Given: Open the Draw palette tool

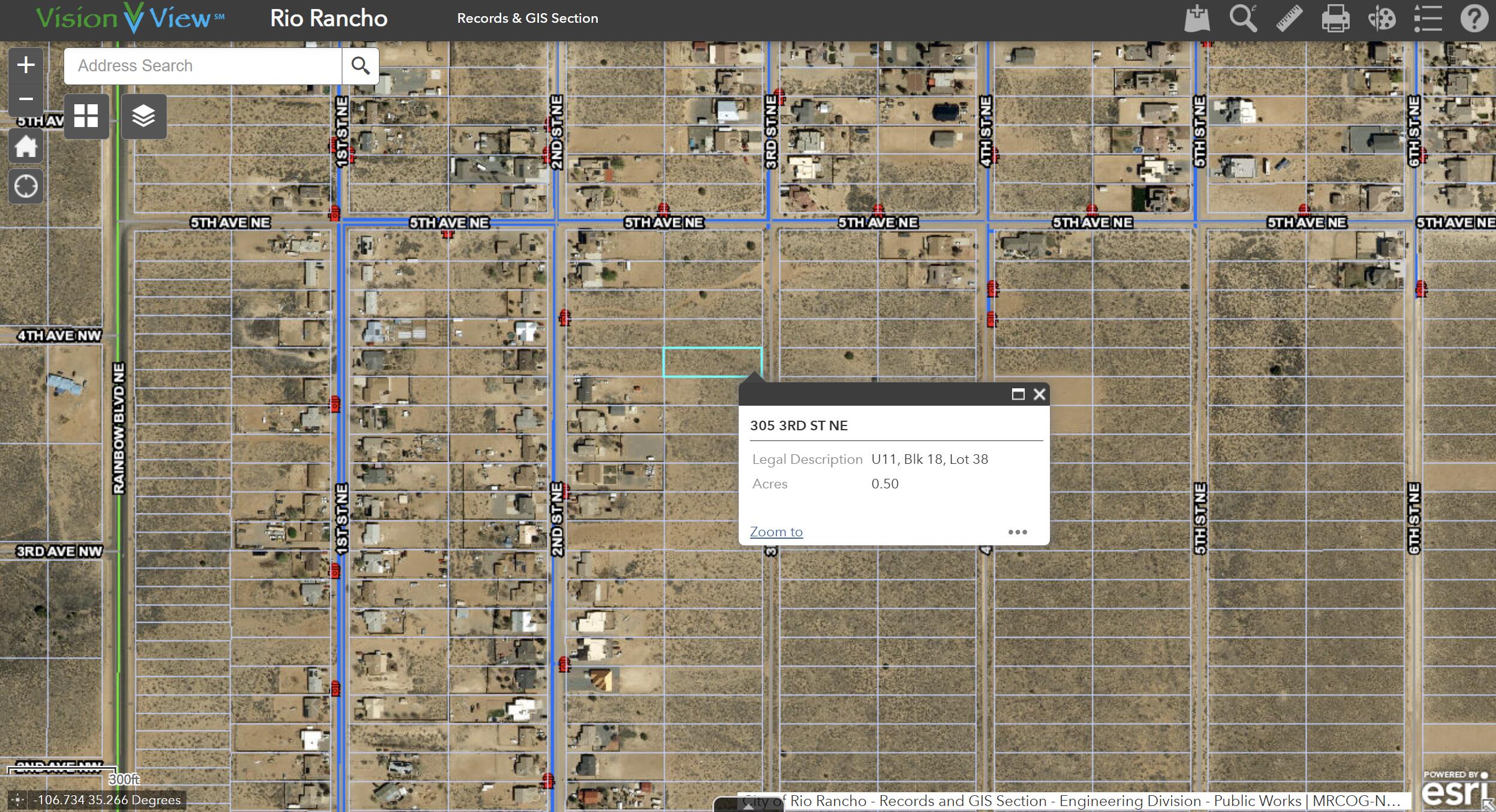Looking at the screenshot, I should point(1381,19).
